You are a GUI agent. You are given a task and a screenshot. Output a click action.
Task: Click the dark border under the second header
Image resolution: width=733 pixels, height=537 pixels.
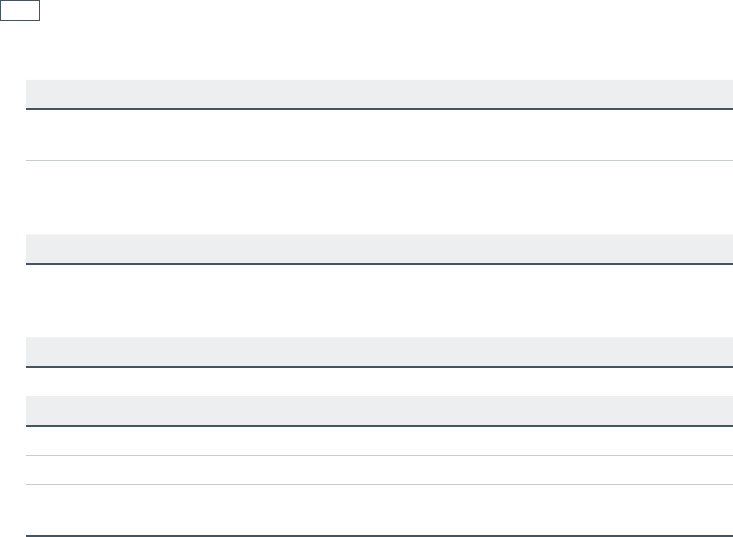tap(379, 264)
